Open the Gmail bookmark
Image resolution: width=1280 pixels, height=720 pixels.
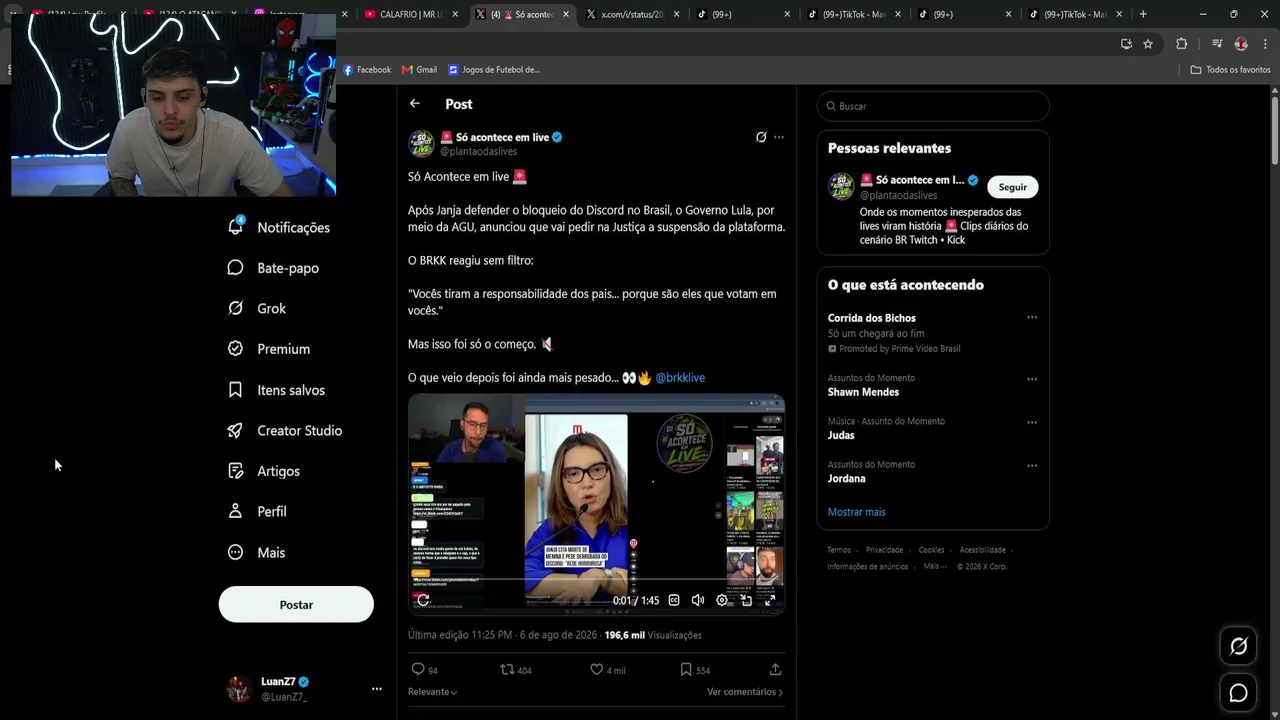(x=419, y=70)
